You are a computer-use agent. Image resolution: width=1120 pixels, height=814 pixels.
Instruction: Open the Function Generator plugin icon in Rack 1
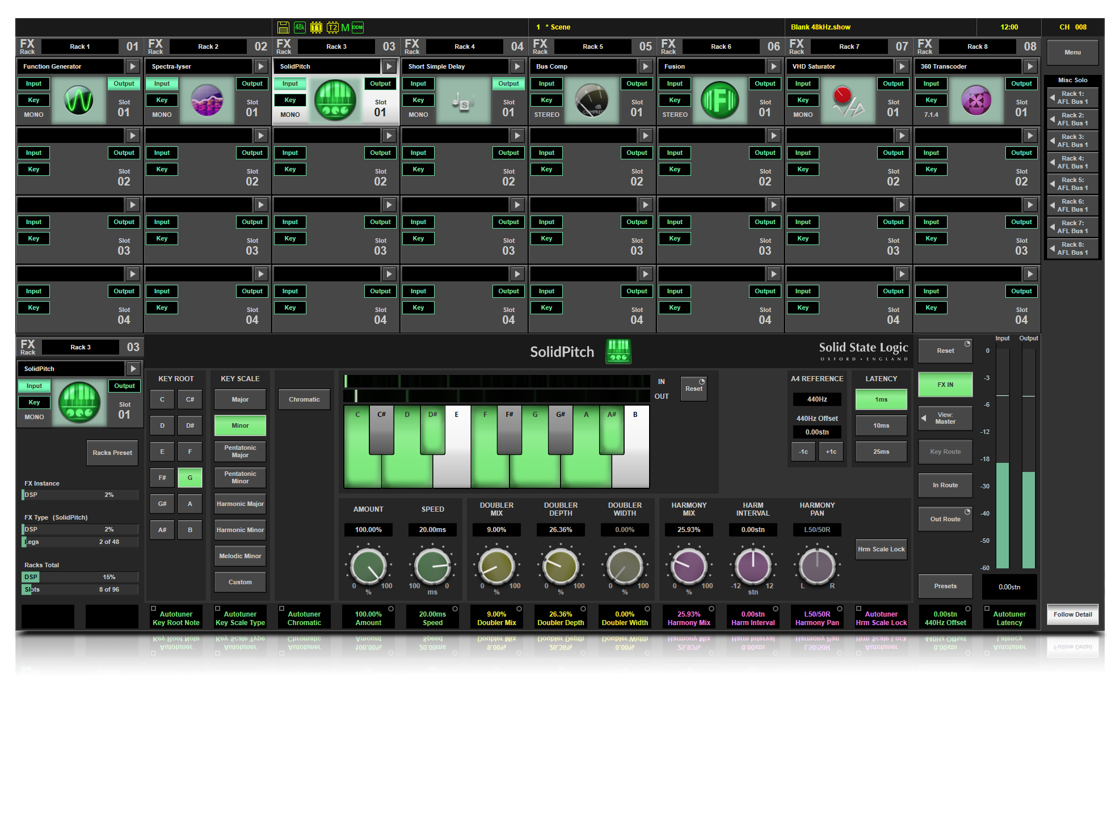[79, 100]
